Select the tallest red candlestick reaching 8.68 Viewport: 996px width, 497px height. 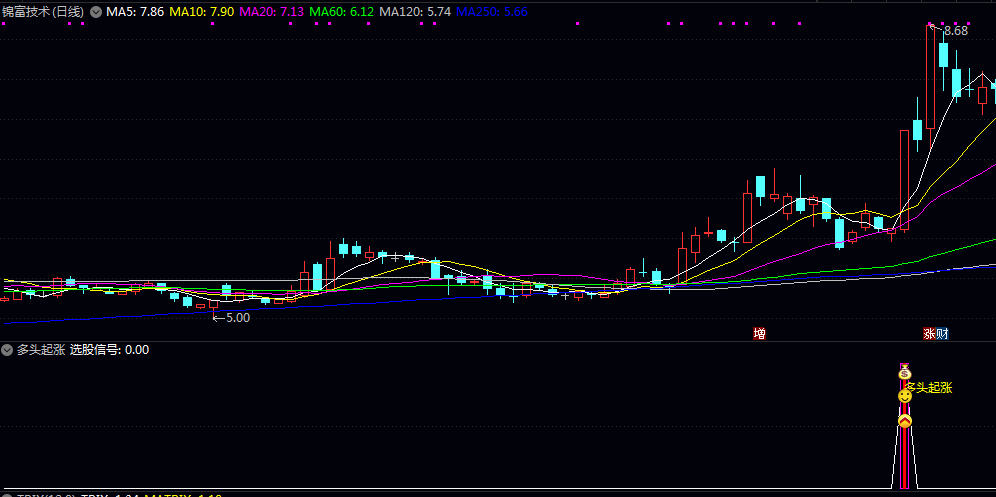(x=930, y=76)
